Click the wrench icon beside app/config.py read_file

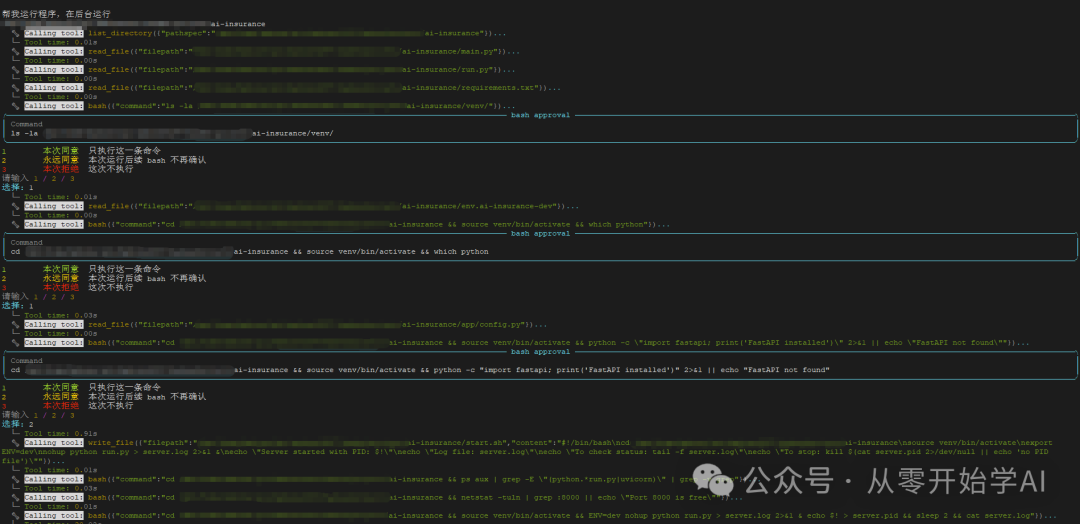(x=16, y=324)
